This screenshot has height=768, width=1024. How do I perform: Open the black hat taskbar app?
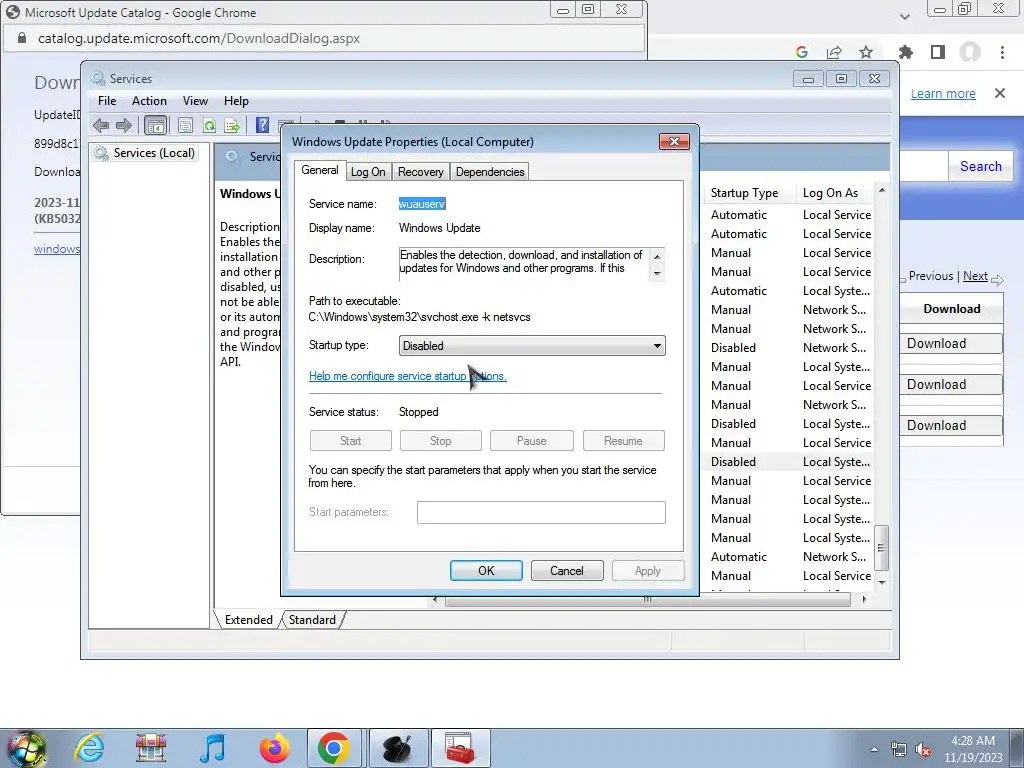point(397,748)
